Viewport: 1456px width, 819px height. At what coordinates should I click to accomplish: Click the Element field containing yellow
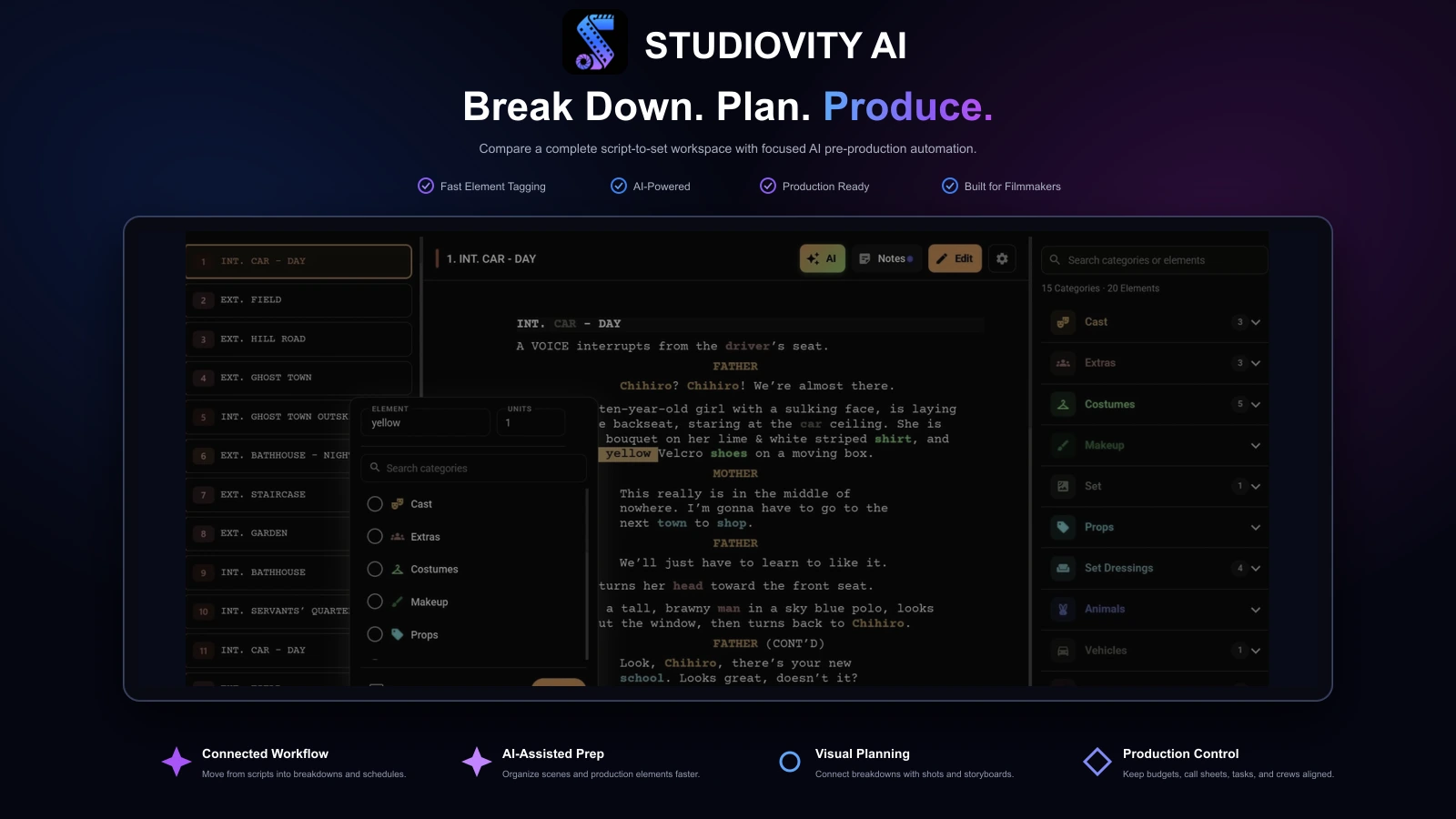[x=426, y=422]
